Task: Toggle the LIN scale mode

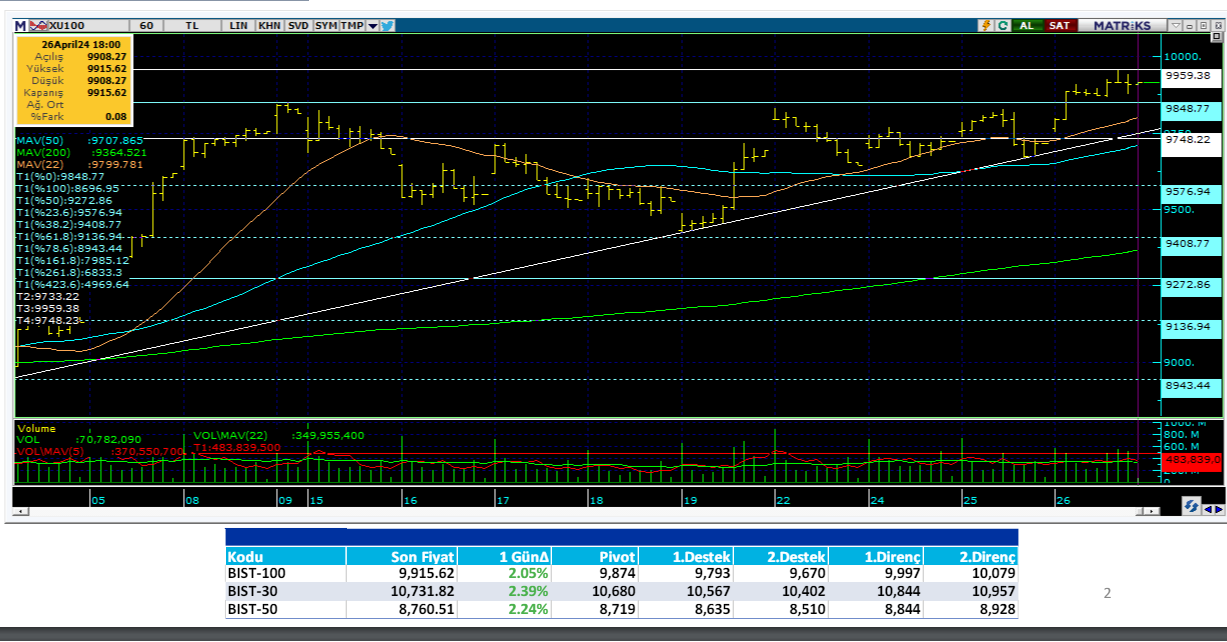Action: 239,25
